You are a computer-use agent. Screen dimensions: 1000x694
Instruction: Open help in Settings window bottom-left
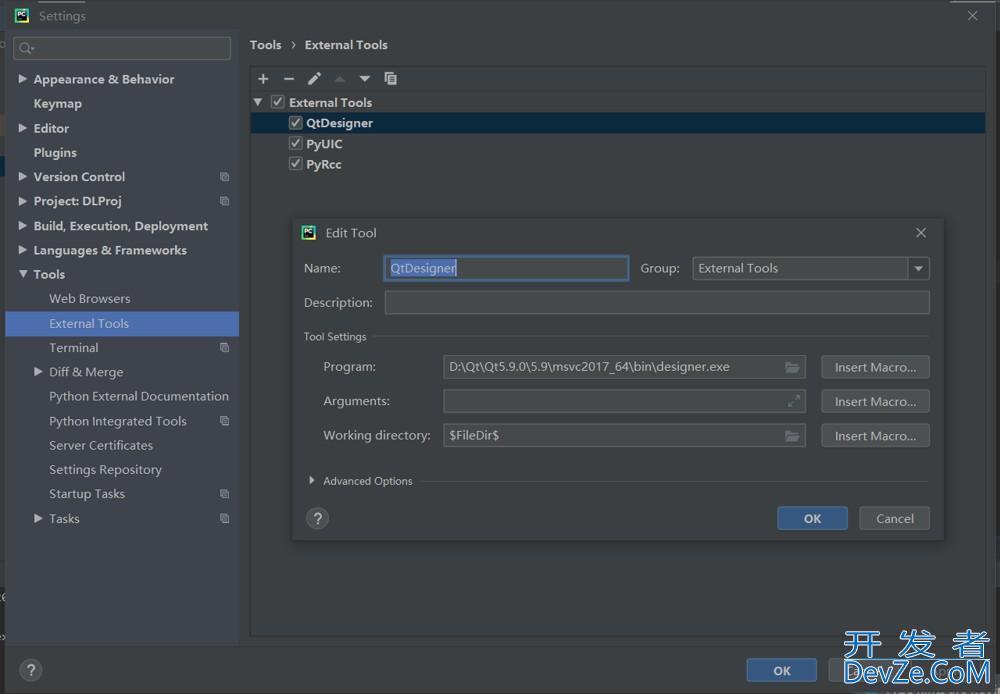click(x=31, y=670)
